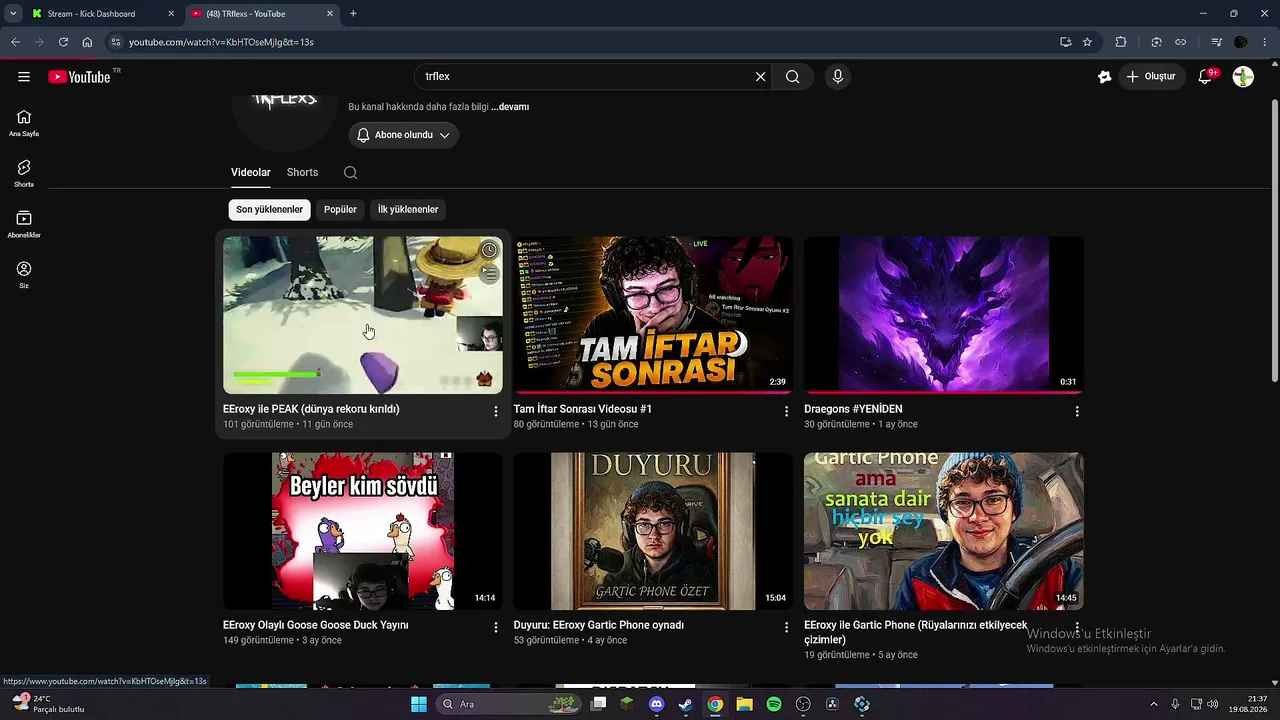Open a new browser tab
1280x720 pixels.
coord(353,14)
